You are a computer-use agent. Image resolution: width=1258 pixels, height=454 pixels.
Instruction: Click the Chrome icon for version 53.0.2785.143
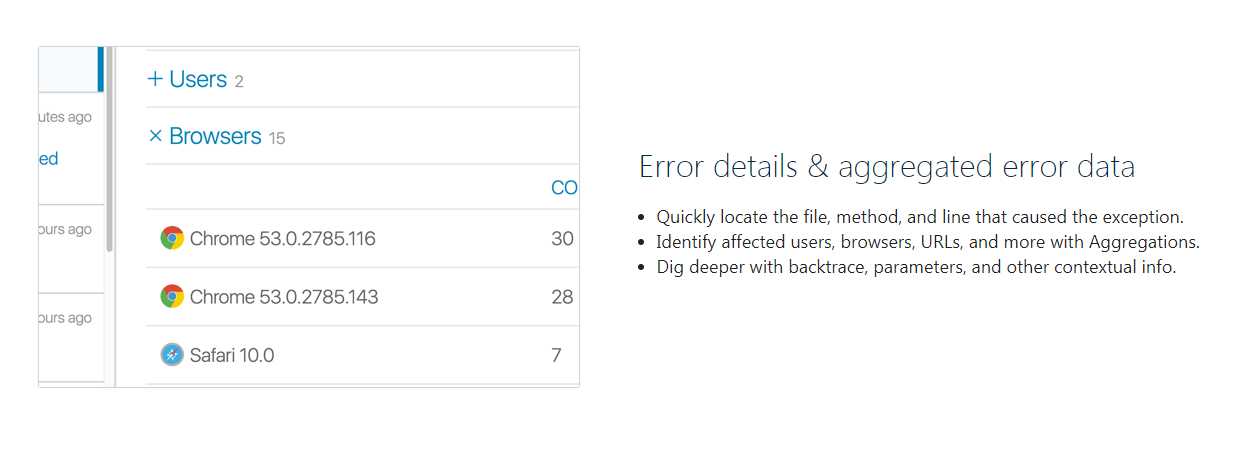[172, 297]
